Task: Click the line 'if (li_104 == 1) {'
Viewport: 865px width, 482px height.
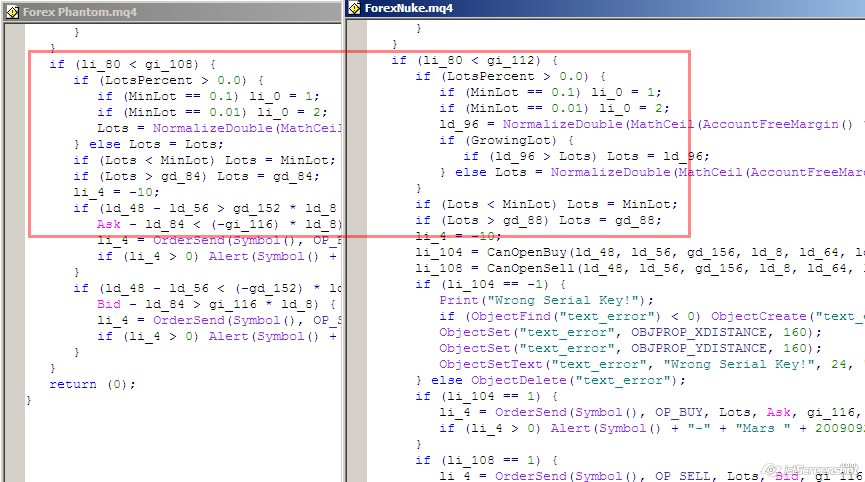Action: click(487, 396)
